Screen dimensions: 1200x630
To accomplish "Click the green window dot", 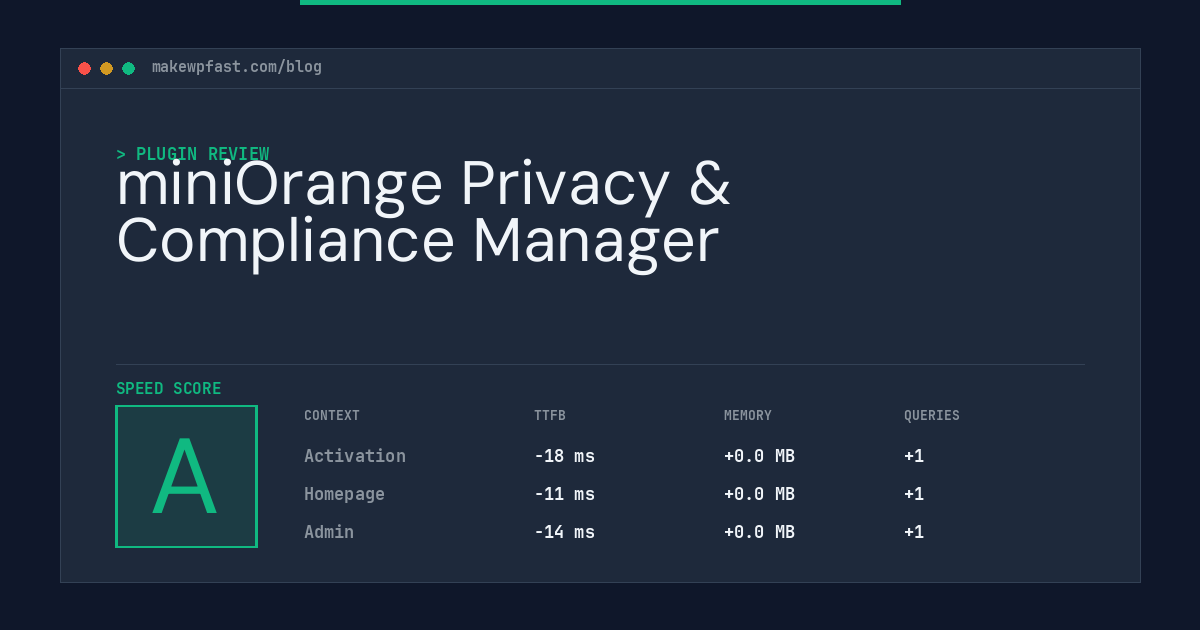I will click(x=129, y=68).
